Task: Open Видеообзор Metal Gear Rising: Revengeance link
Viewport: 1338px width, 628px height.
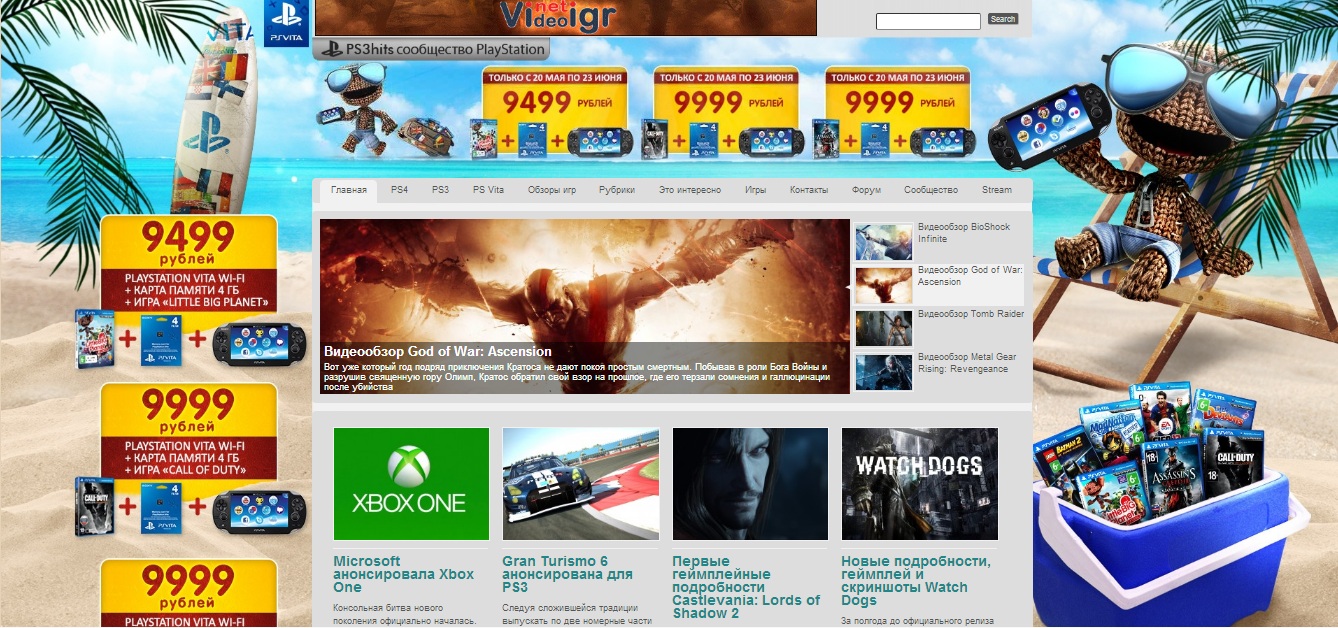Action: [967, 362]
